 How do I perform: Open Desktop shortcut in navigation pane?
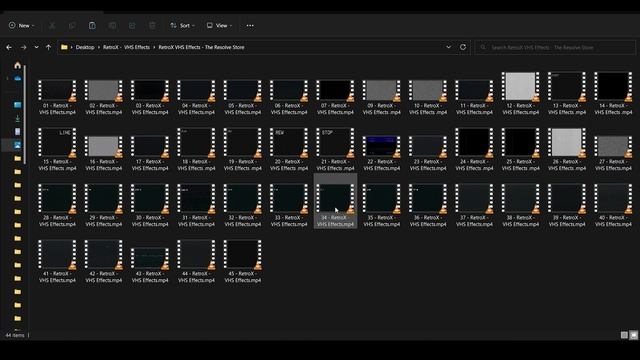[18, 105]
